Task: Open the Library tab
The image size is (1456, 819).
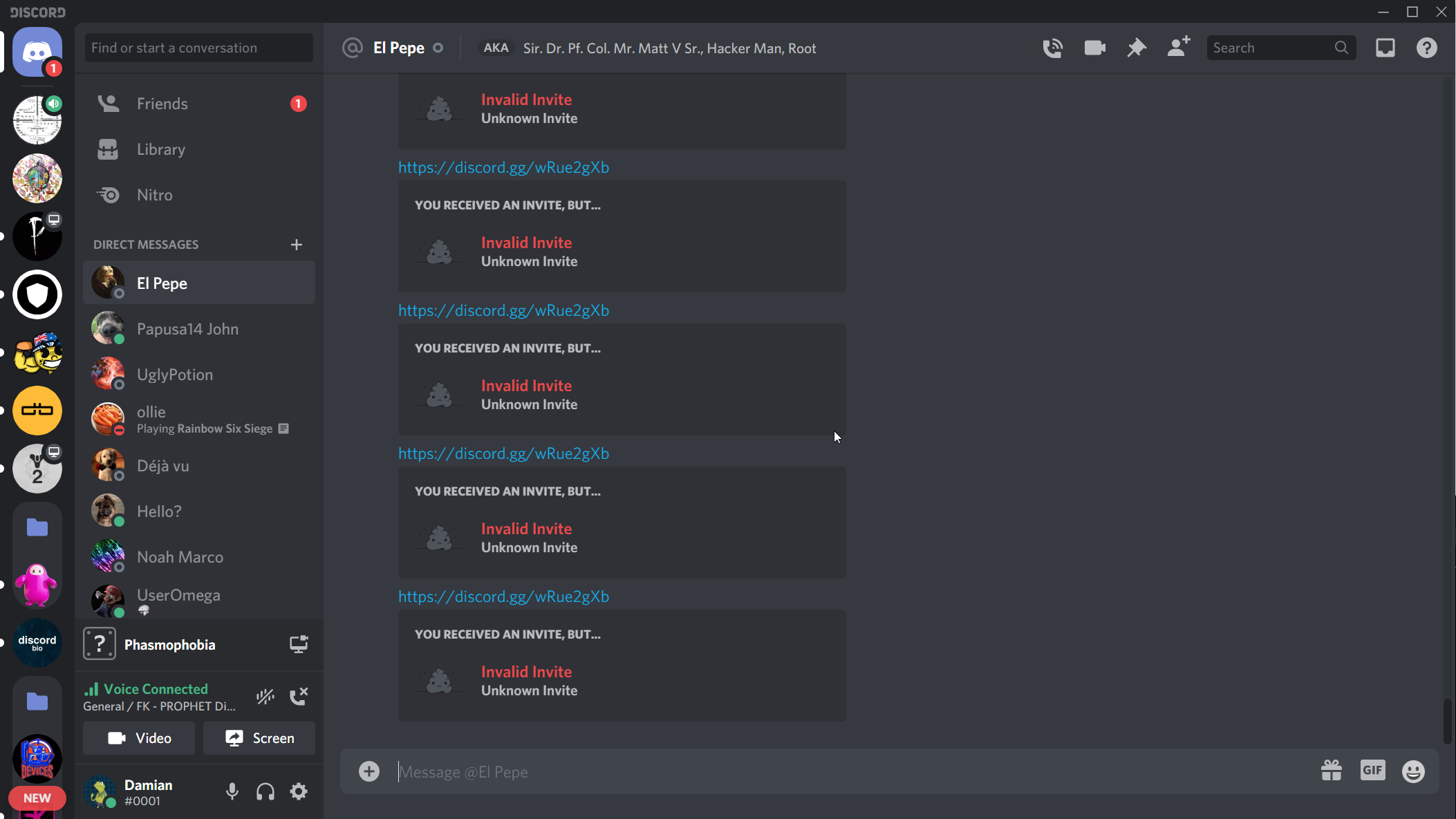Action: click(160, 149)
